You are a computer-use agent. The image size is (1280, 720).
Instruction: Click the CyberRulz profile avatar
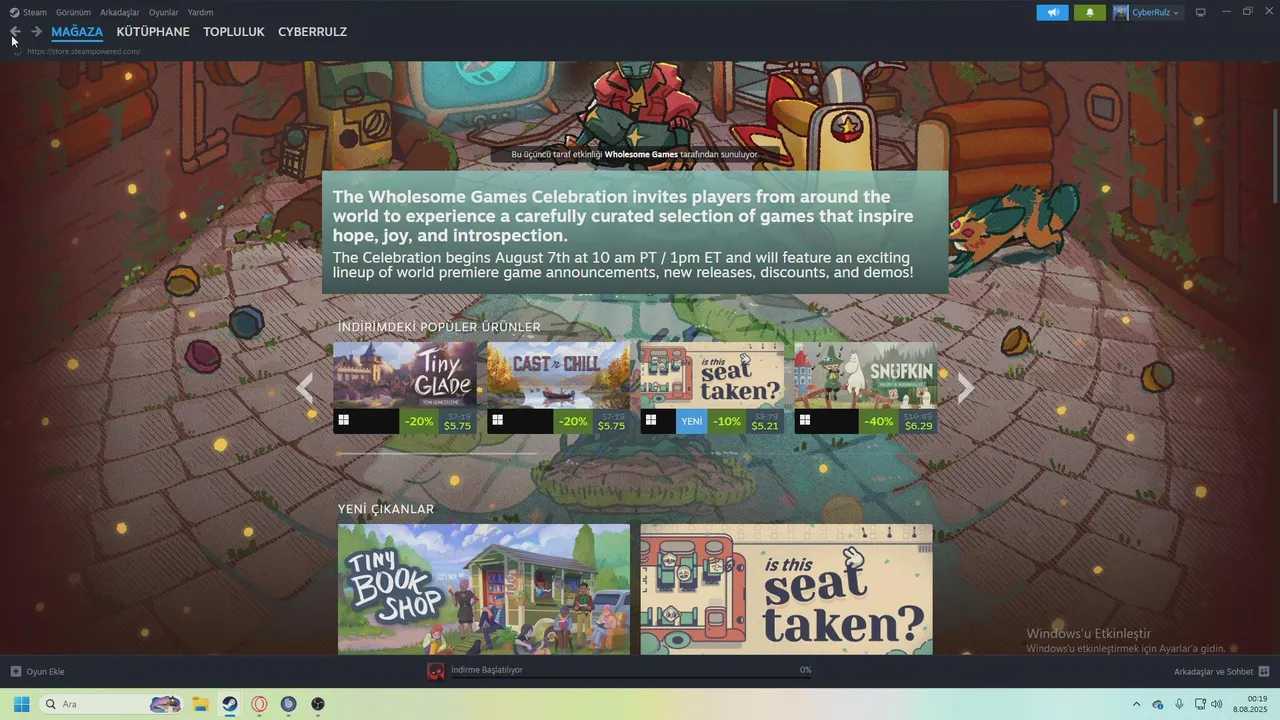tap(1121, 12)
